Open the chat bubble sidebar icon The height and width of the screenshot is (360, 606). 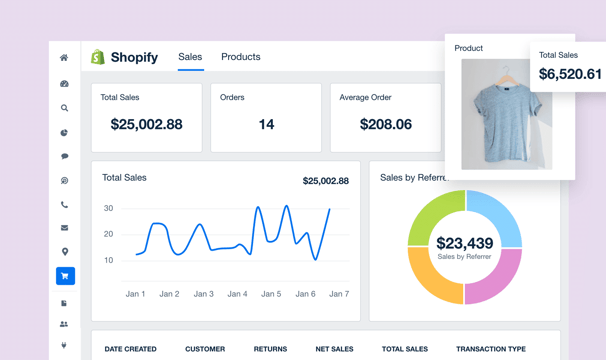(x=65, y=156)
